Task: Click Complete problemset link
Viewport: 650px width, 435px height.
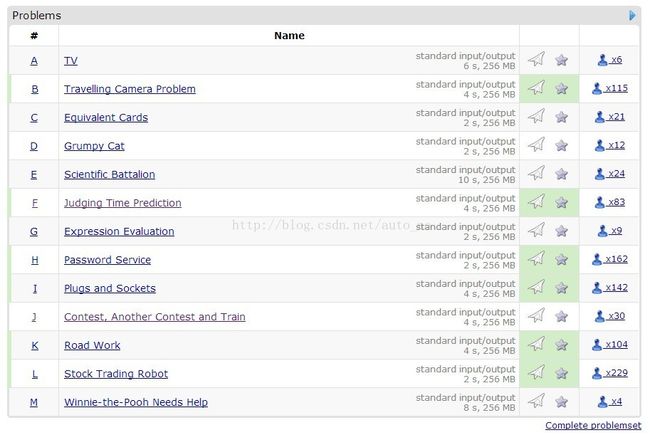Action: coord(593,425)
